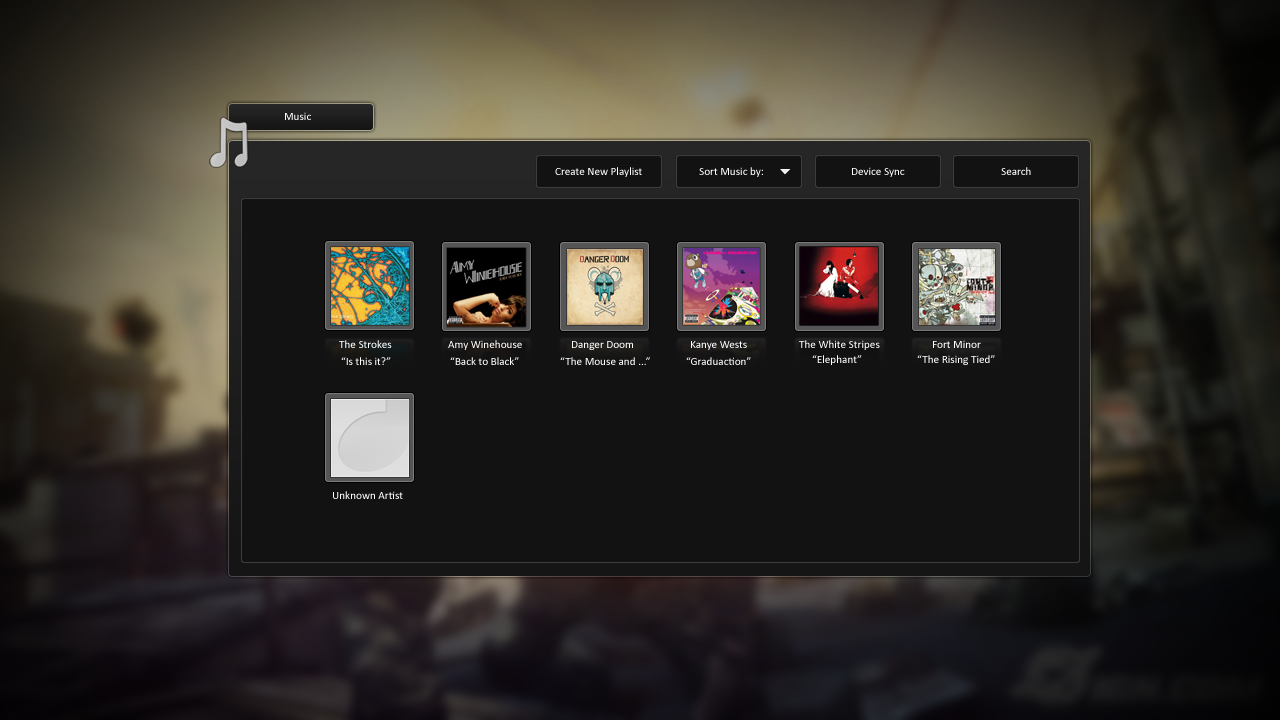Open The White Stripes album cover
This screenshot has width=1280, height=720.
point(839,286)
